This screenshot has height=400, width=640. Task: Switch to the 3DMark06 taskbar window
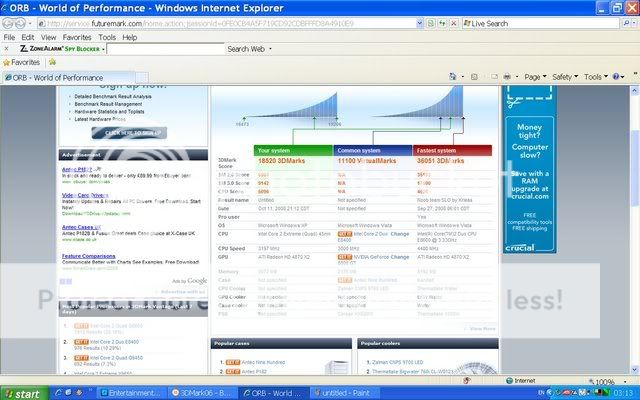coord(202,393)
